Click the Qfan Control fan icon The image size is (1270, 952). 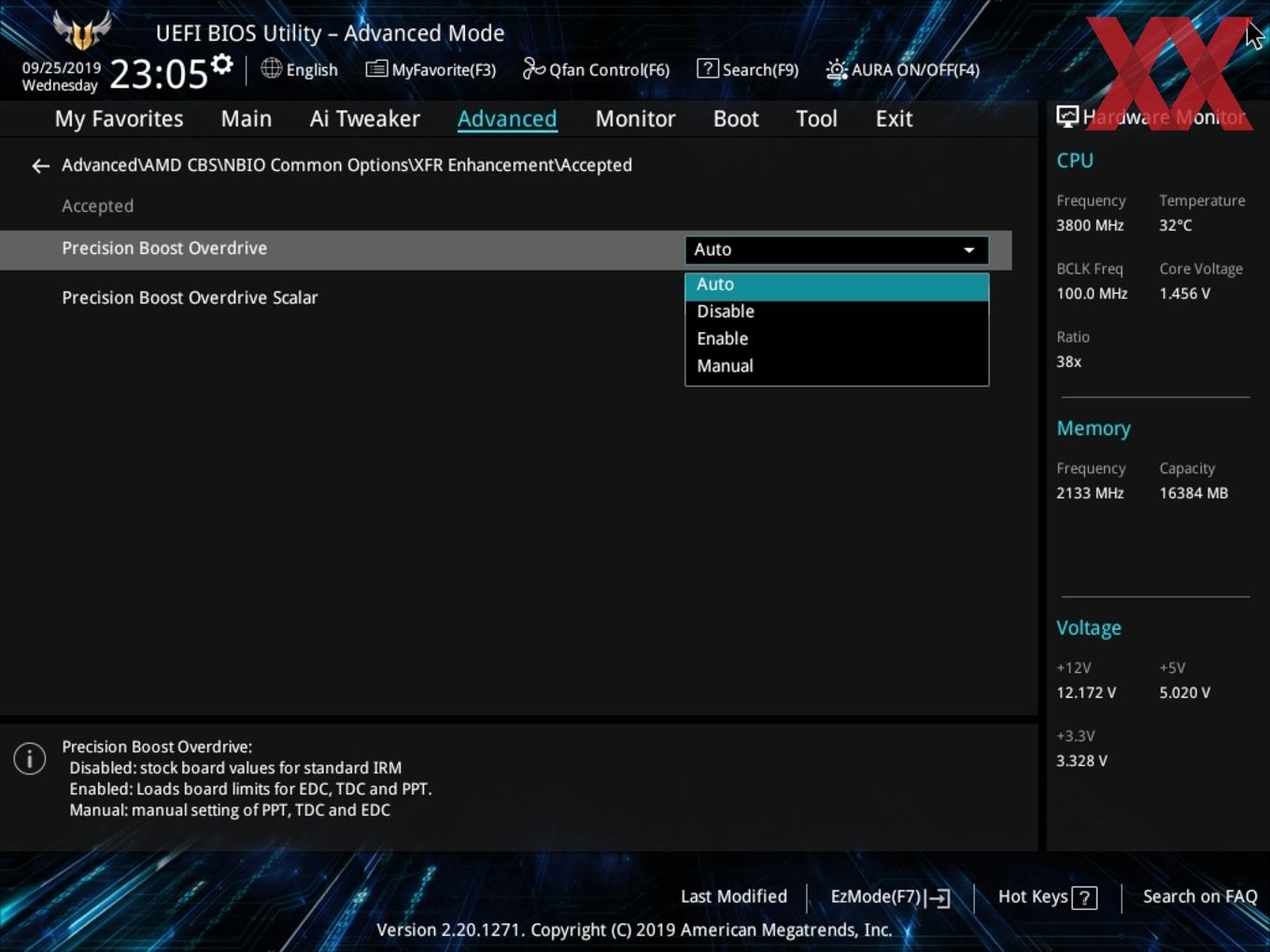[533, 69]
